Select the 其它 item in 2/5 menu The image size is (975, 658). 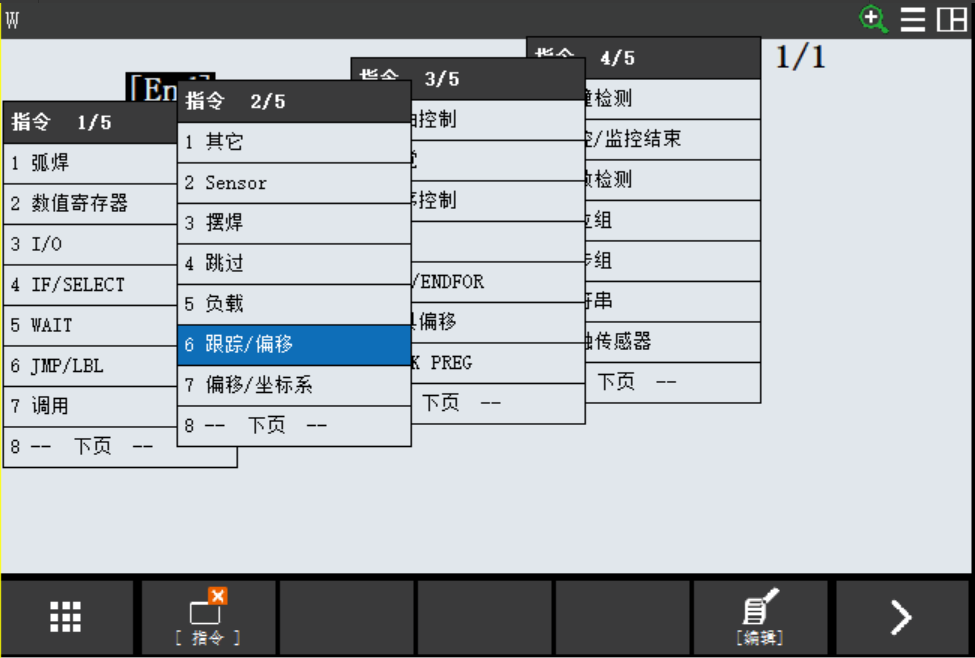[293, 142]
